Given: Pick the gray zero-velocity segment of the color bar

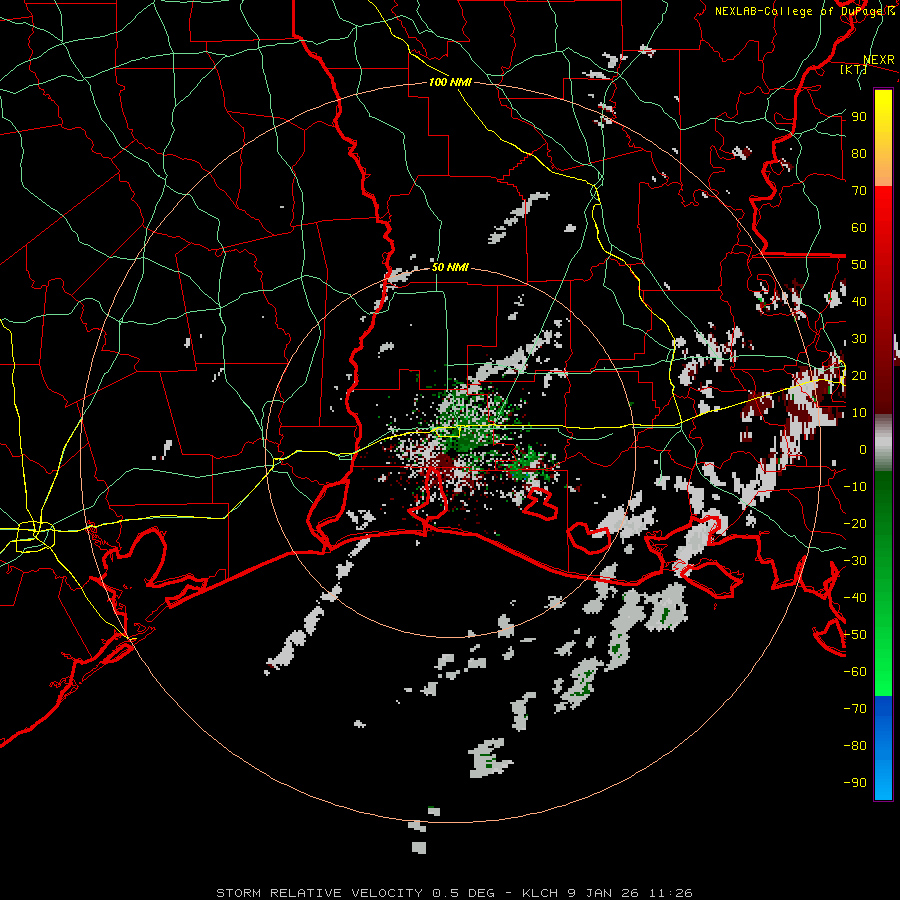Looking at the screenshot, I should (x=883, y=443).
